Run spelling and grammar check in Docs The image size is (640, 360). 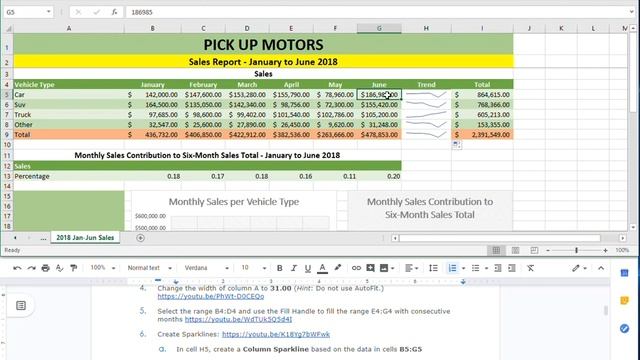60,268
